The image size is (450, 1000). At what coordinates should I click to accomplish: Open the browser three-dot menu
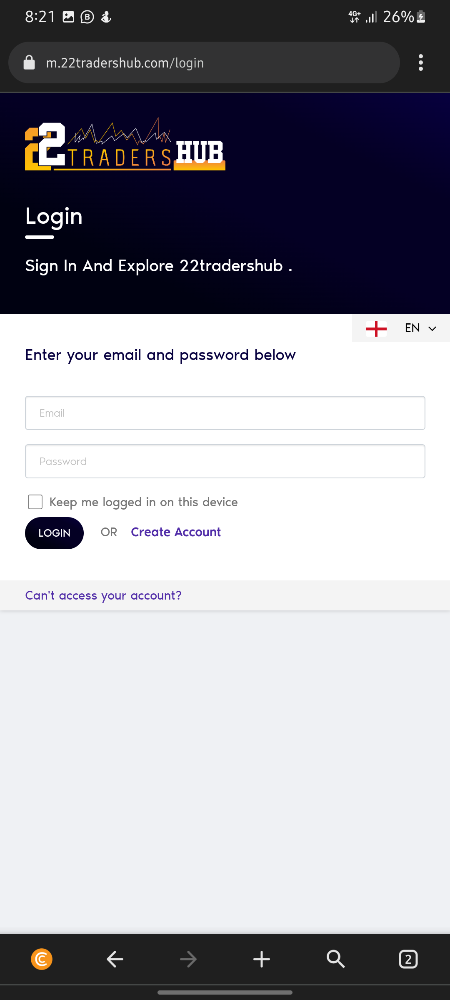[x=421, y=62]
